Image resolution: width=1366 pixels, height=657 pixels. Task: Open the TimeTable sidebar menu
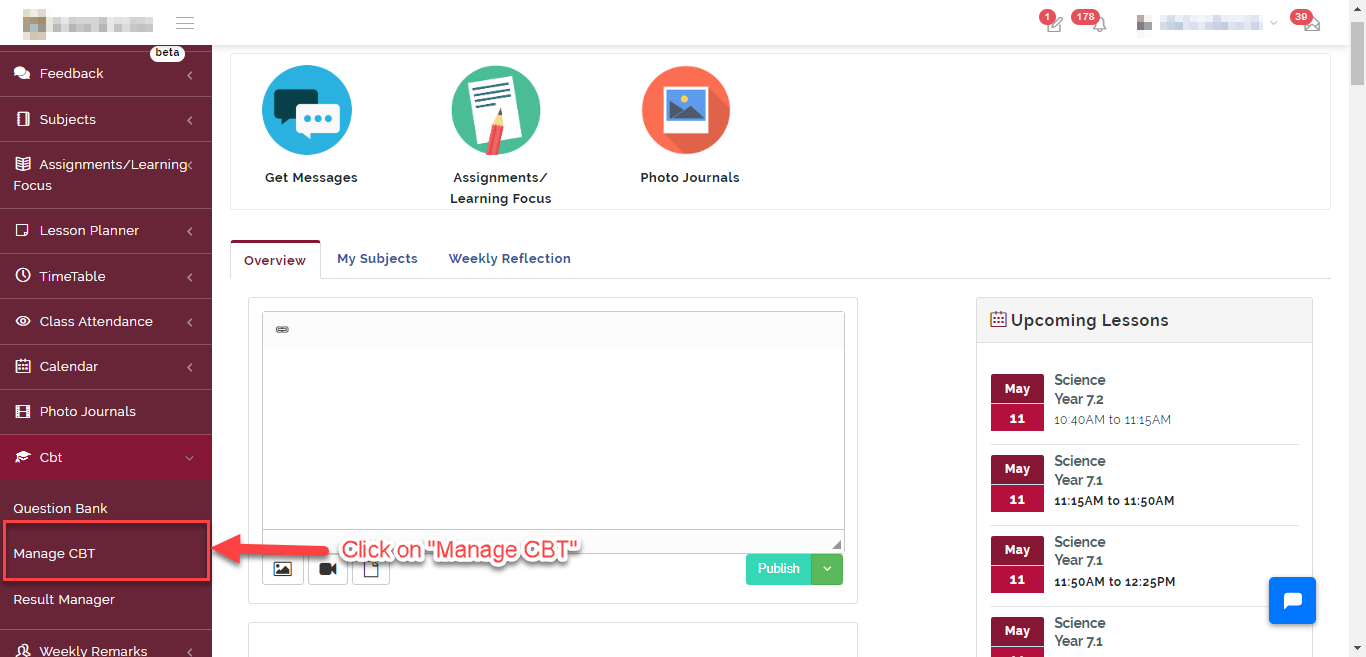click(x=106, y=276)
